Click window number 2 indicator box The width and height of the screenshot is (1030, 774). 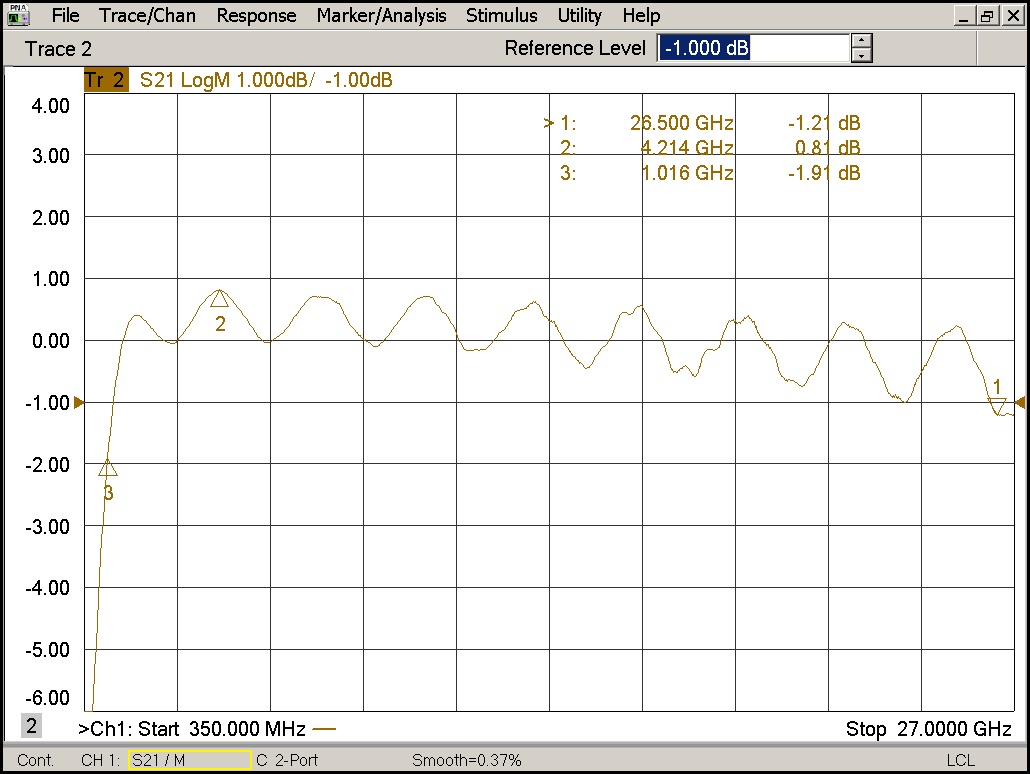[31, 725]
